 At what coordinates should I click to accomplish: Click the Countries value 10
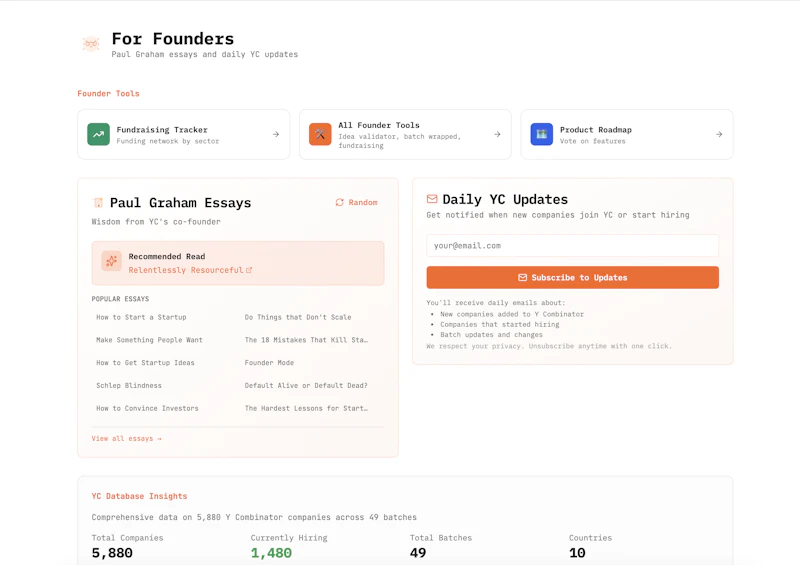(577, 553)
